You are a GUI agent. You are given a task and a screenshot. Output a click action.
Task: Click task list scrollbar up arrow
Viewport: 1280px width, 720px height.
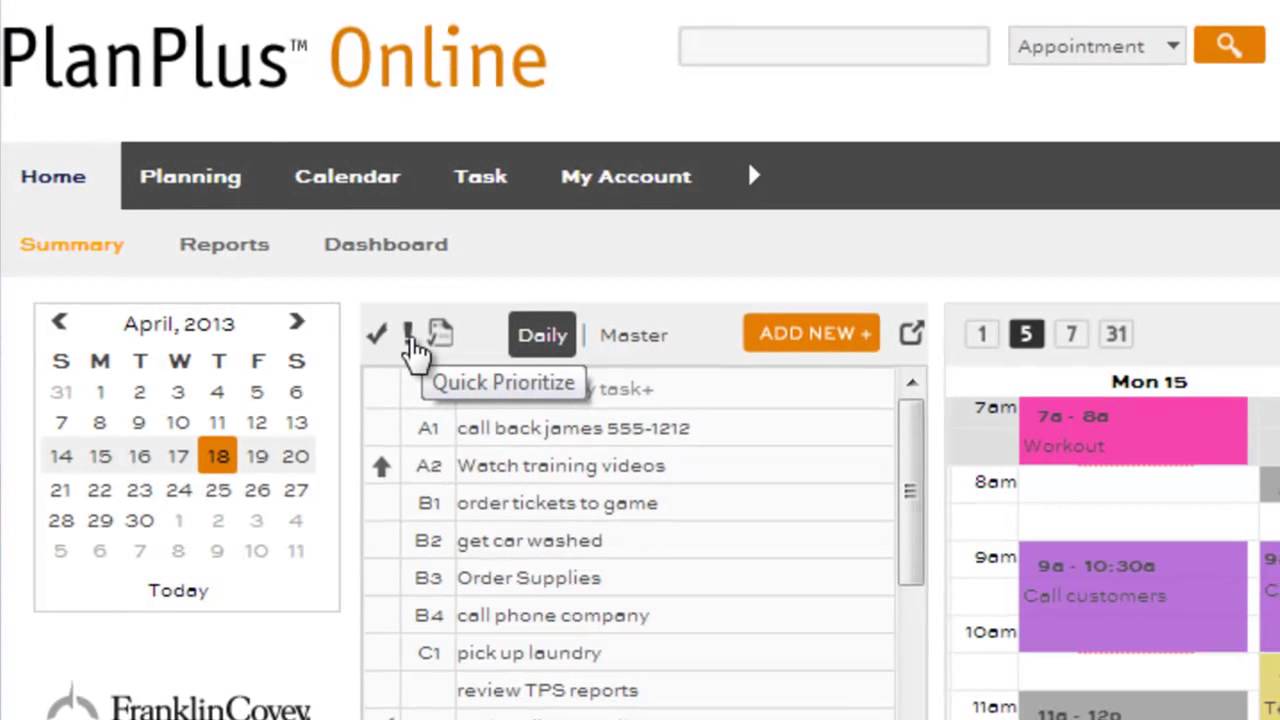(911, 382)
